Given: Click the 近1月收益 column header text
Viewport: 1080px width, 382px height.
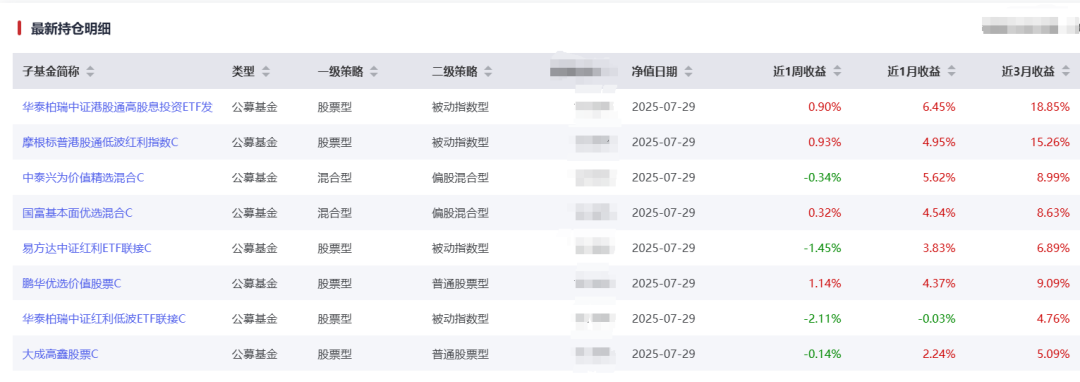Looking at the screenshot, I should (914, 72).
